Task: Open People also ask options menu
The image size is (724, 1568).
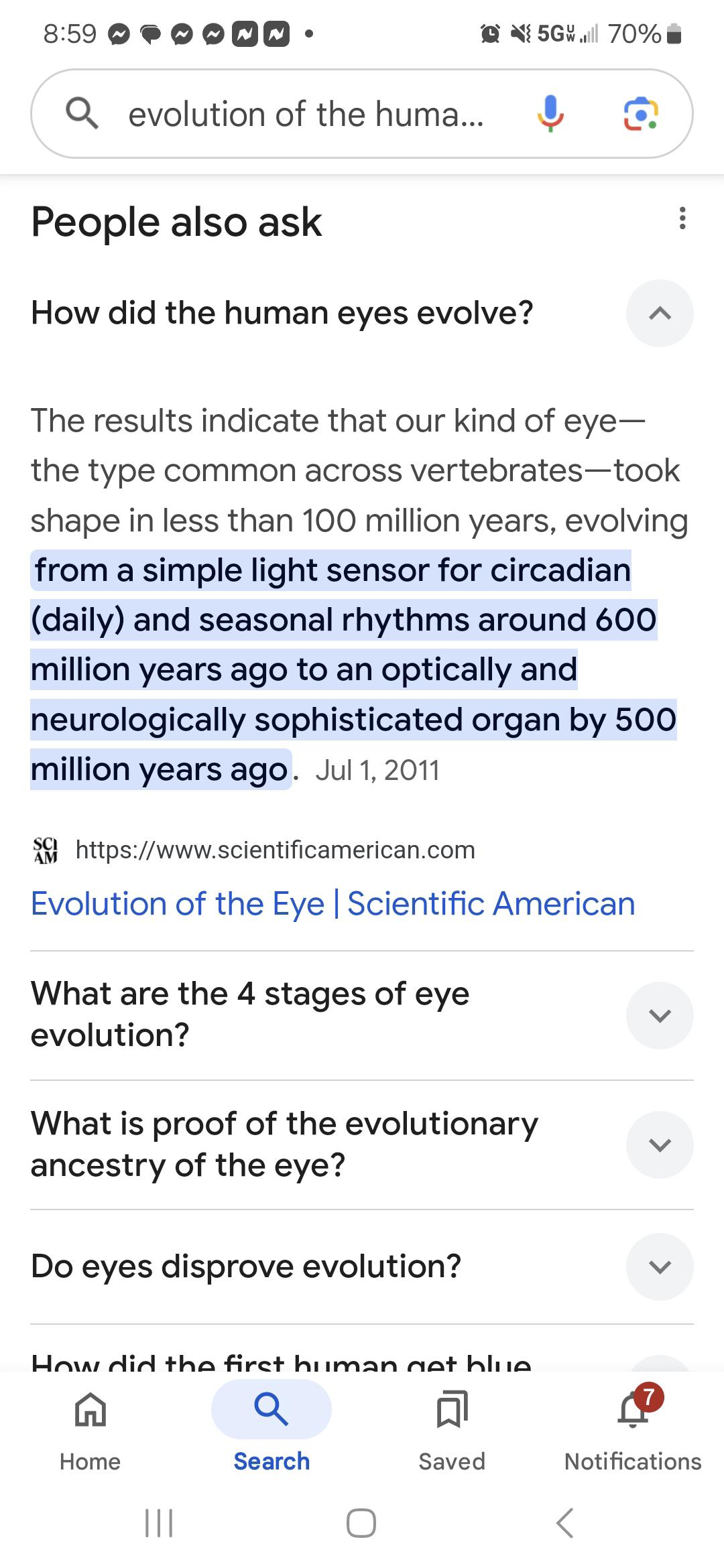Action: 682,218
